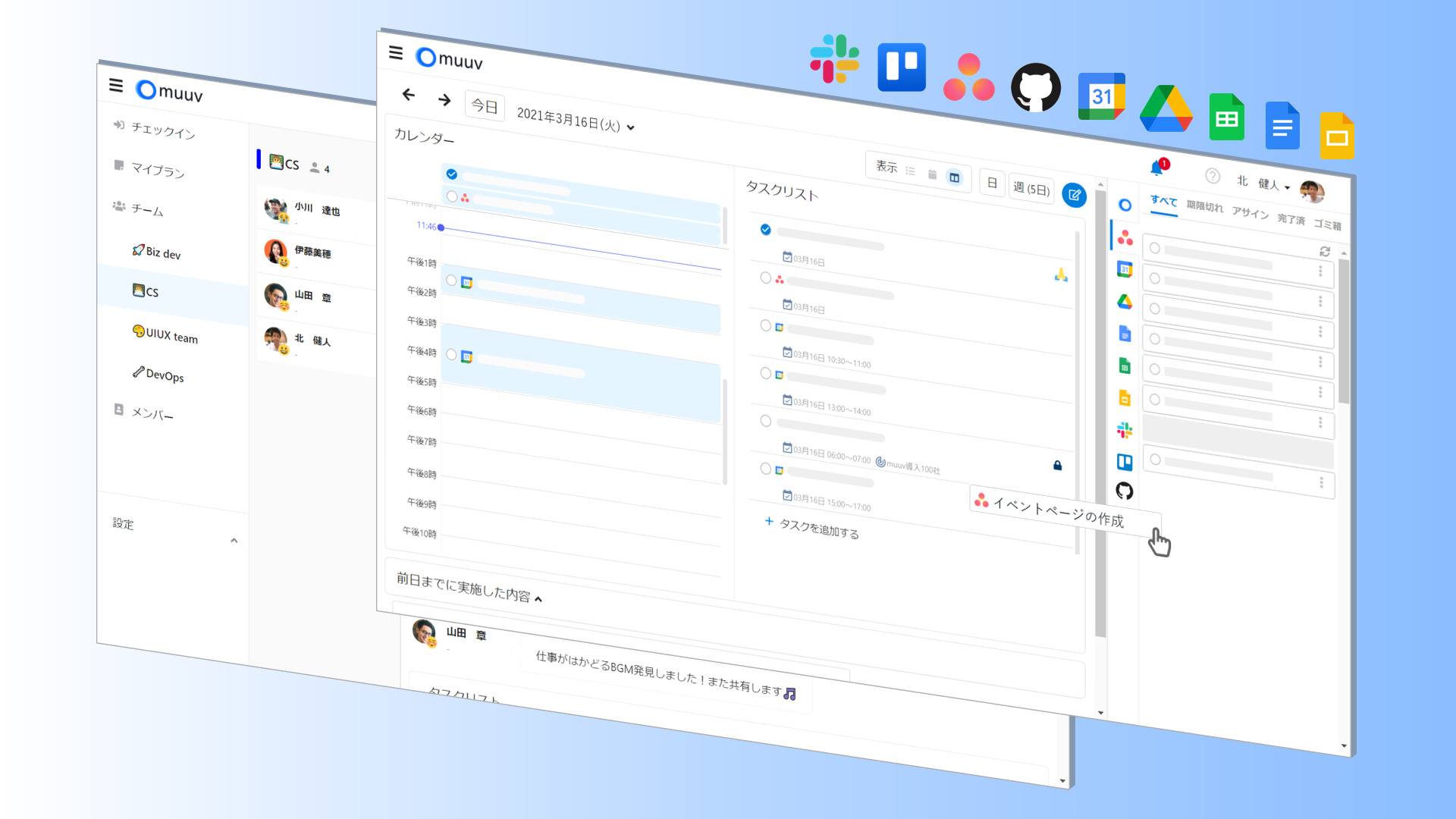
Task: Select the GitHub icon in integrations sidebar
Action: coord(1125,491)
